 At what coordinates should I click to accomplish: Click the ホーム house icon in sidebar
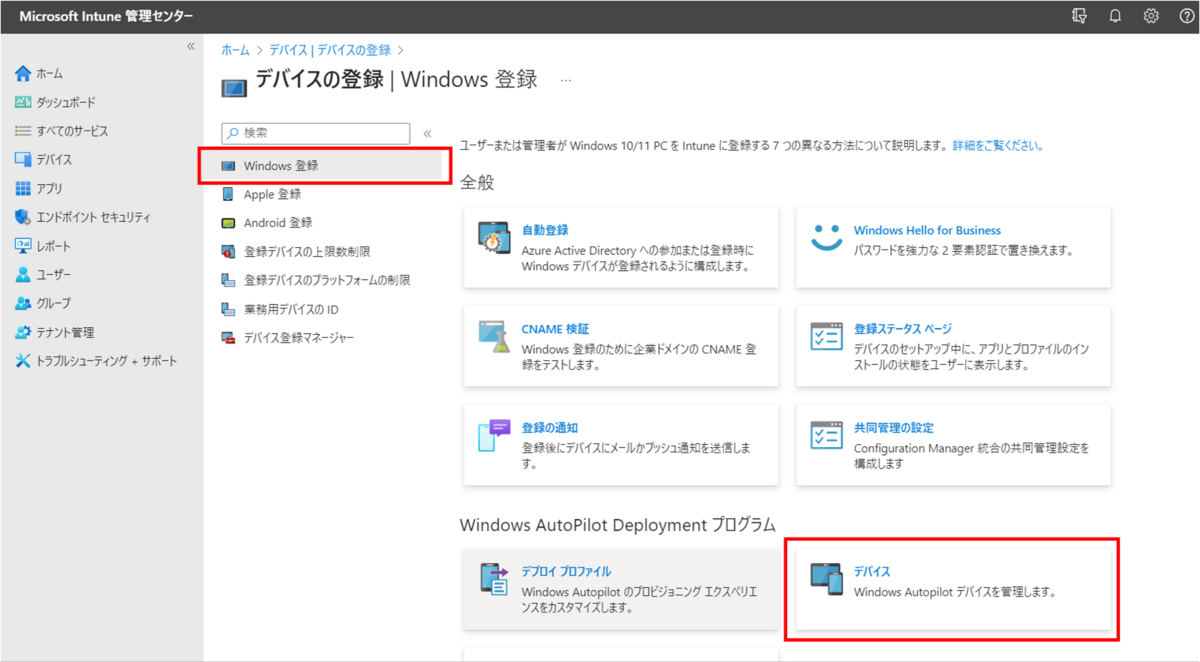23,73
